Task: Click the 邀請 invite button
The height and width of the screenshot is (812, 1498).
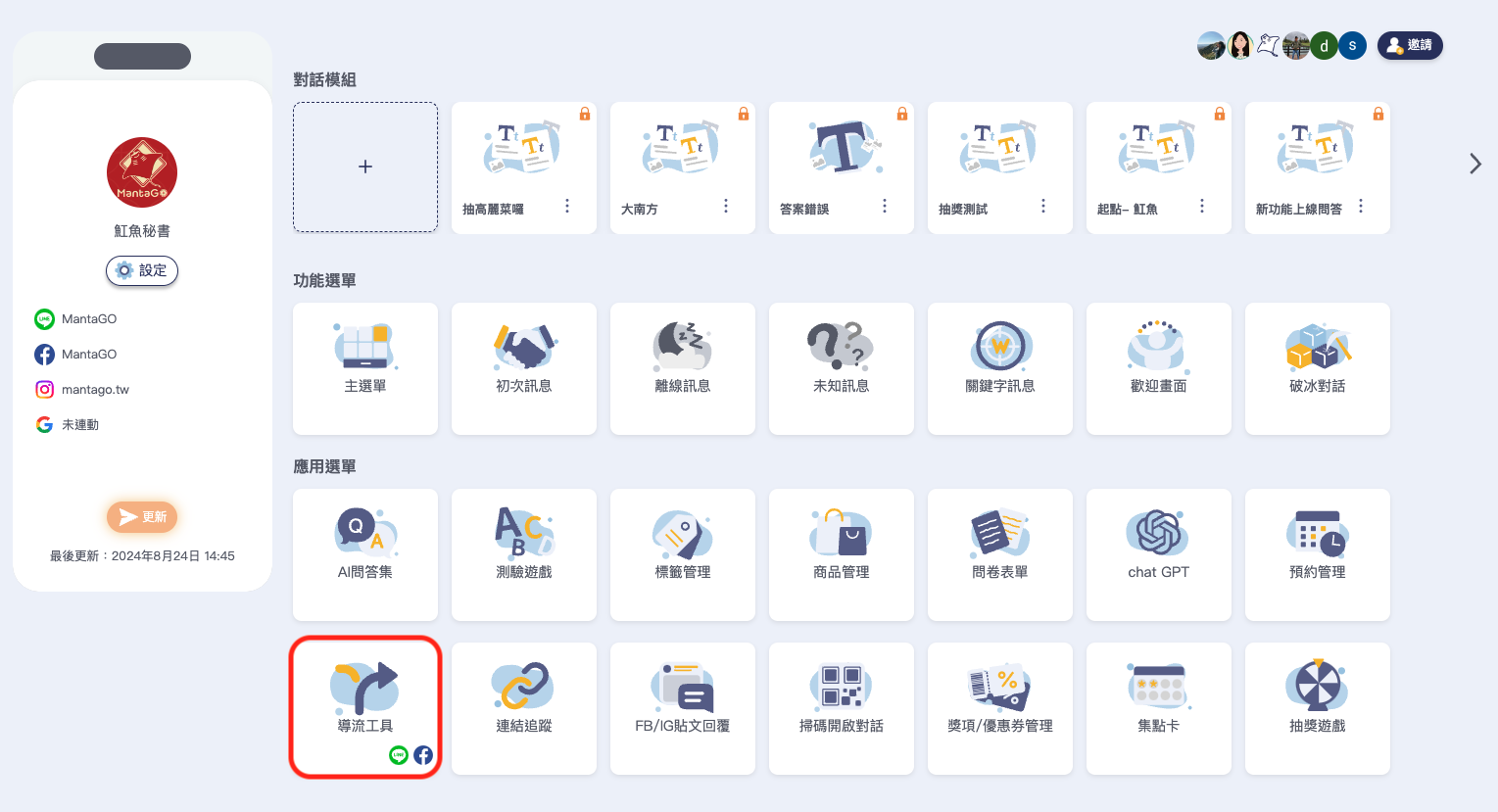Action: point(1410,45)
